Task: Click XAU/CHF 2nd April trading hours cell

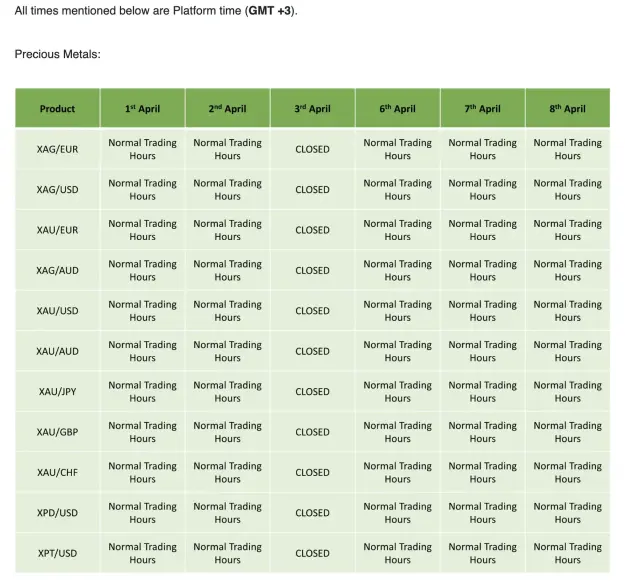Action: click(228, 472)
